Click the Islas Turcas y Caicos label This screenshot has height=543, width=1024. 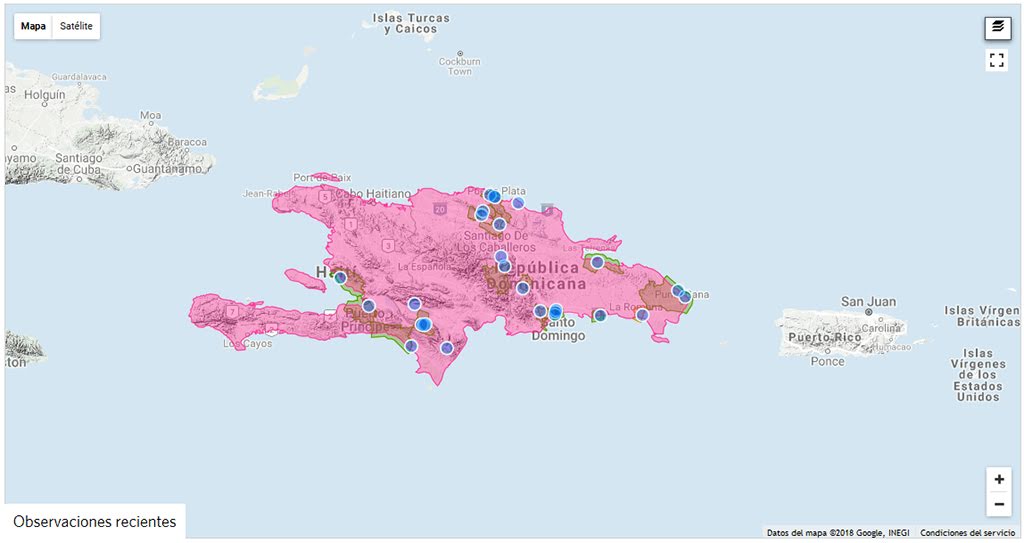pos(411,24)
